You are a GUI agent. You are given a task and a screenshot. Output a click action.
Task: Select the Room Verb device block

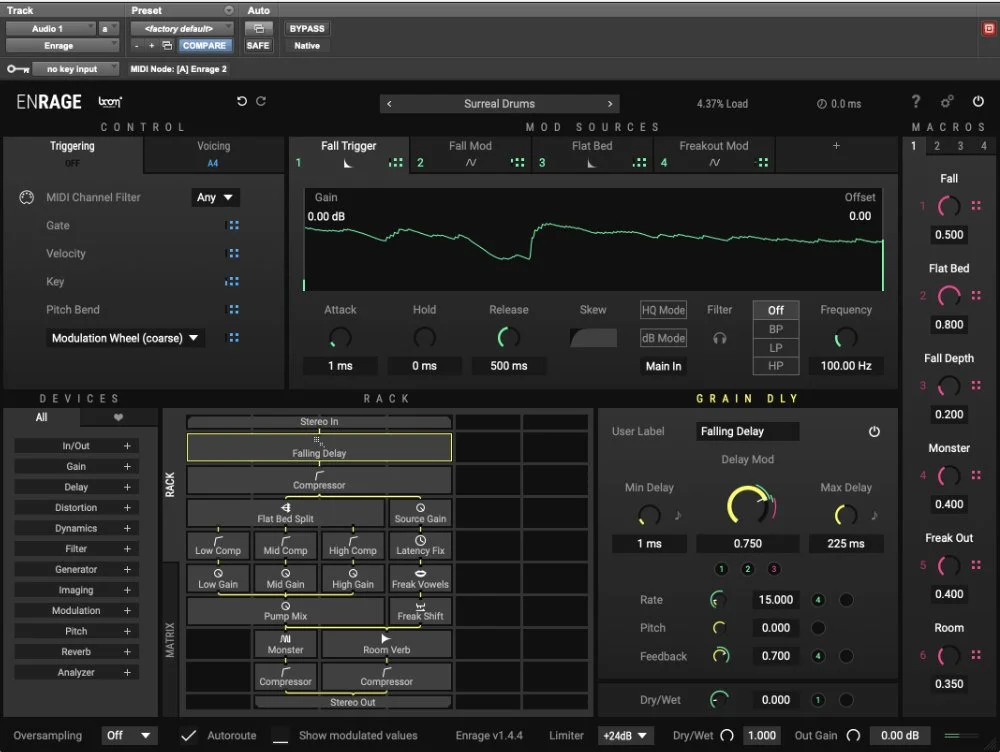(x=386, y=644)
